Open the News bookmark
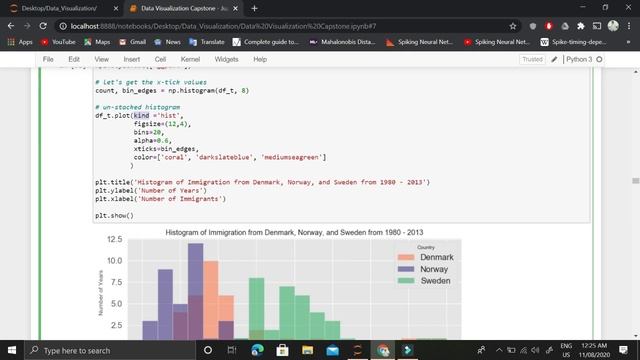The width and height of the screenshot is (640, 360). point(167,42)
